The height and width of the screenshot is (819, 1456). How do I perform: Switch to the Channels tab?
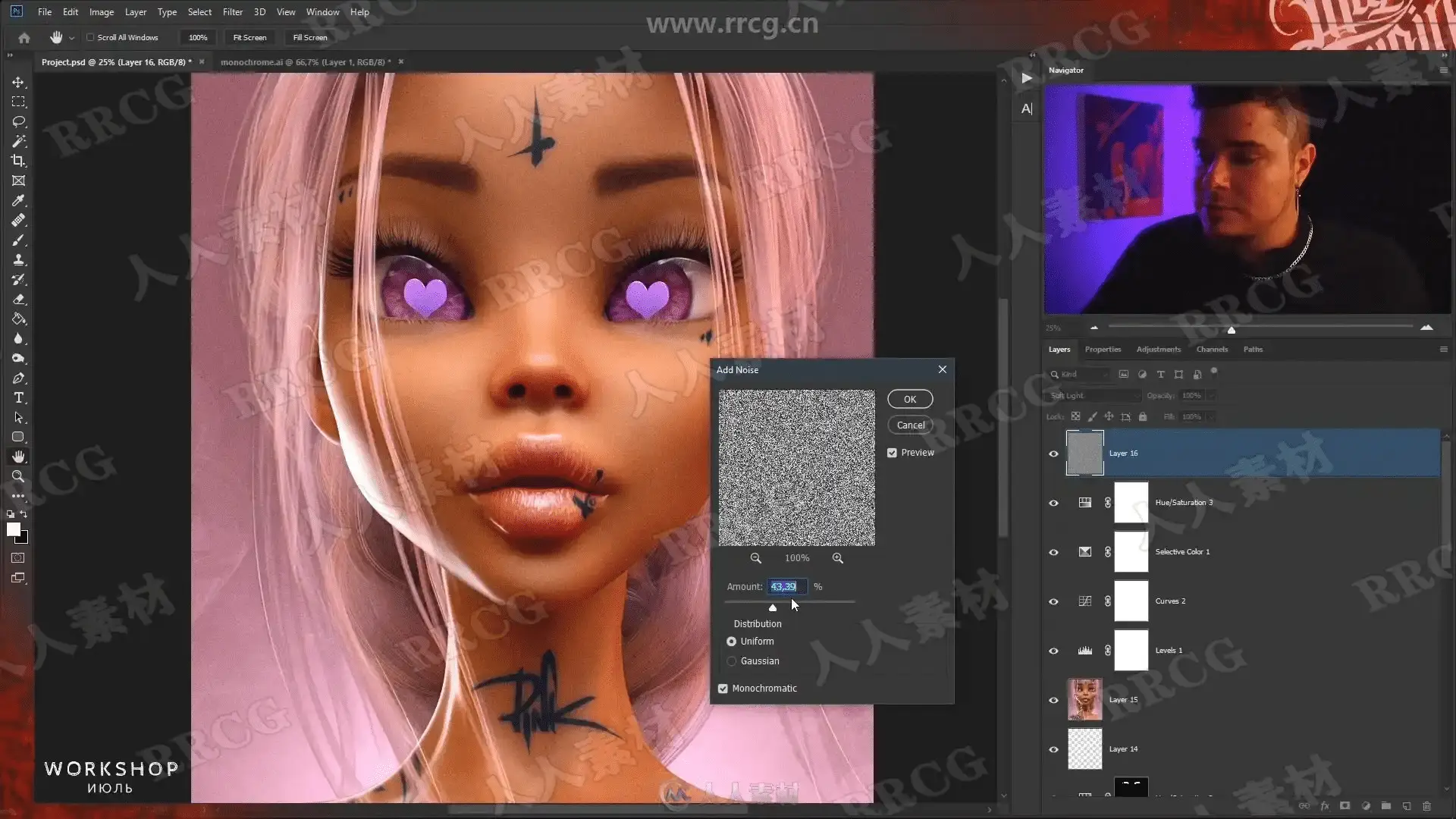1211,350
